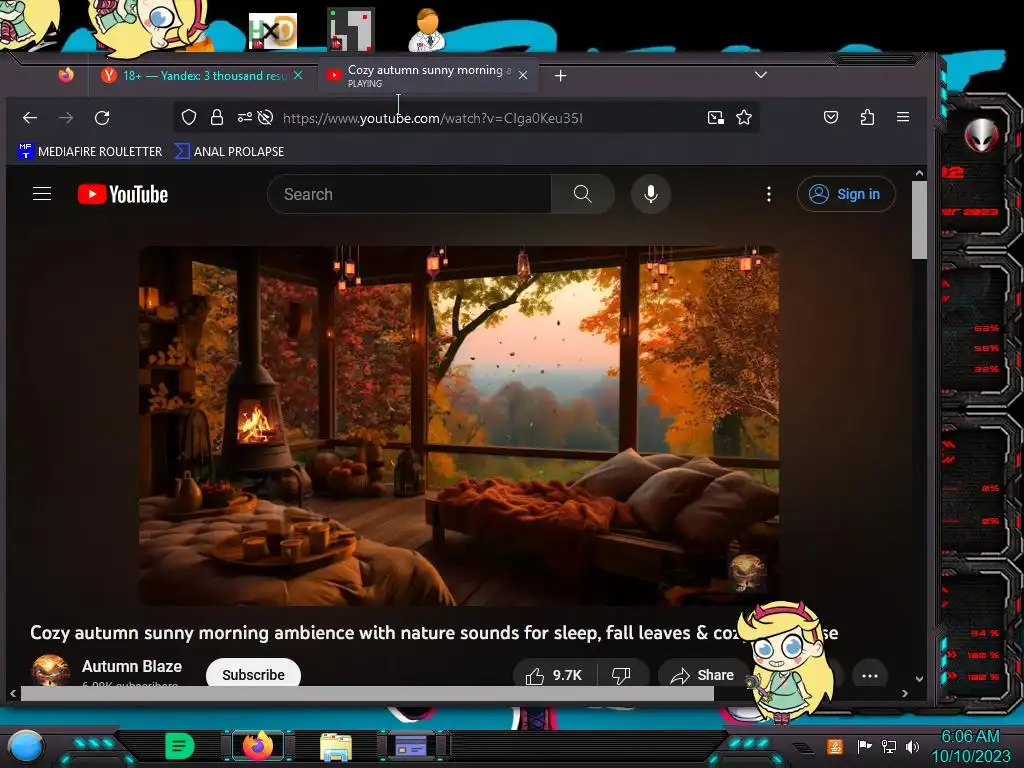Image resolution: width=1024 pixels, height=768 pixels.
Task: Click the Java update tray icon
Action: [x=835, y=746]
